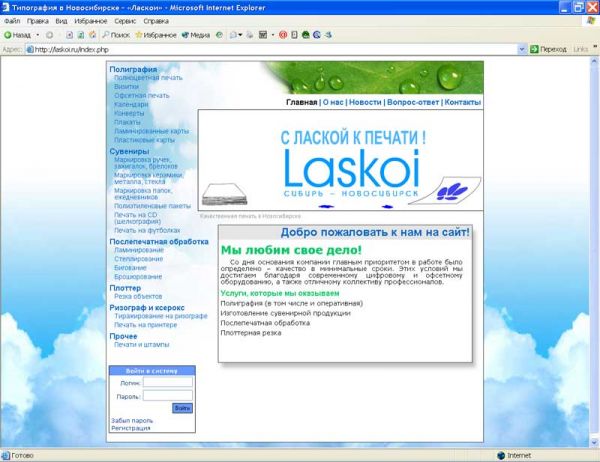Click the Forward navigation icon
Screen dimensions: 600x462
49,35
